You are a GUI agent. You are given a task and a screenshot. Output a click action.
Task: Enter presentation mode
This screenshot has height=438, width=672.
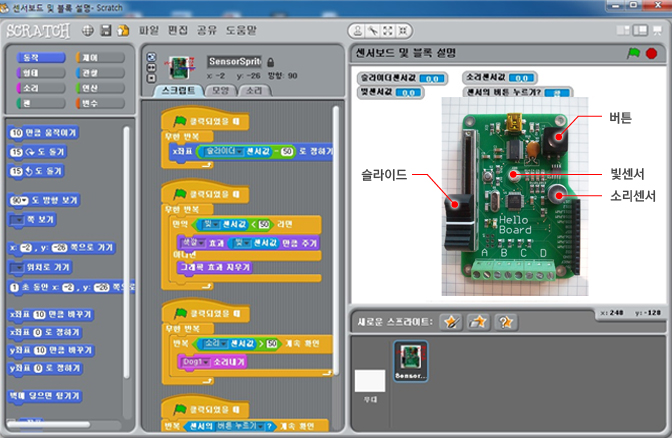click(657, 30)
